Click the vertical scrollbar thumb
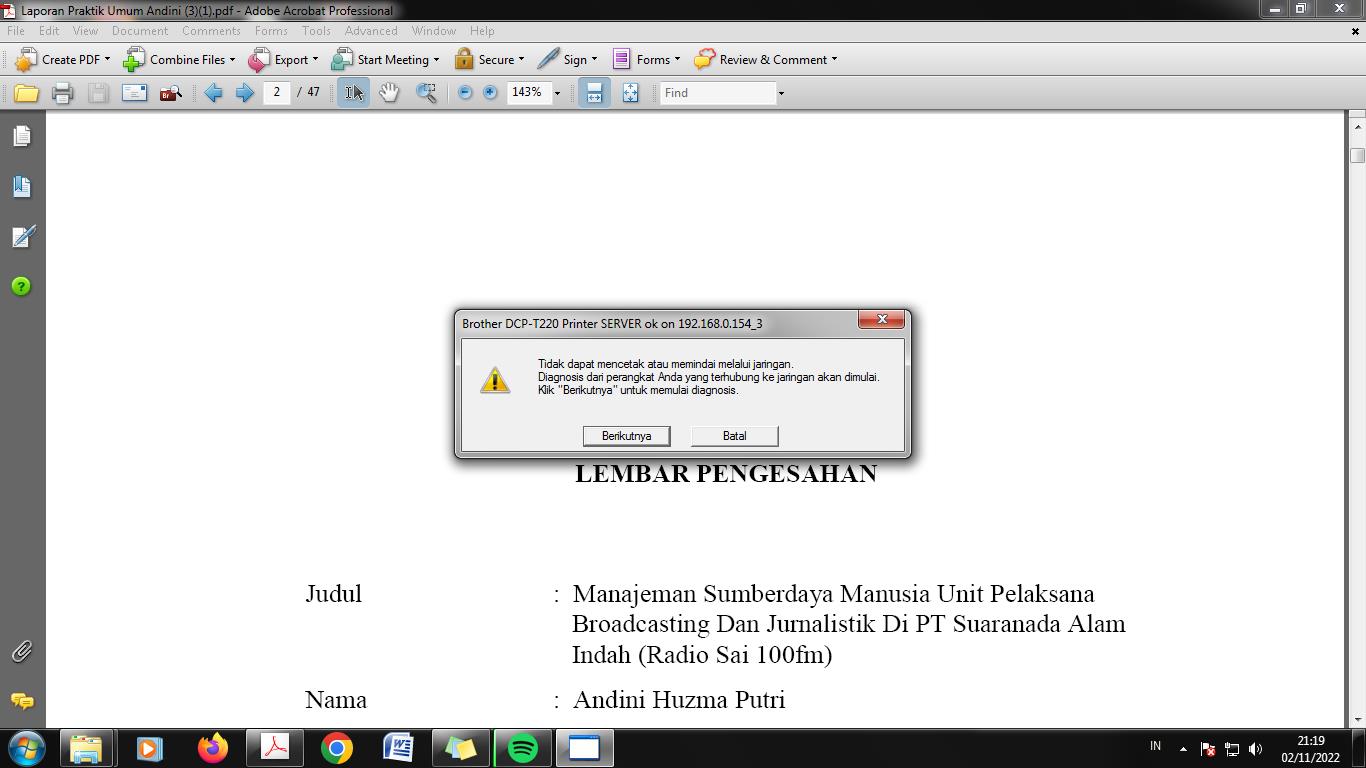The image size is (1366, 768). pyautogui.click(x=1357, y=155)
